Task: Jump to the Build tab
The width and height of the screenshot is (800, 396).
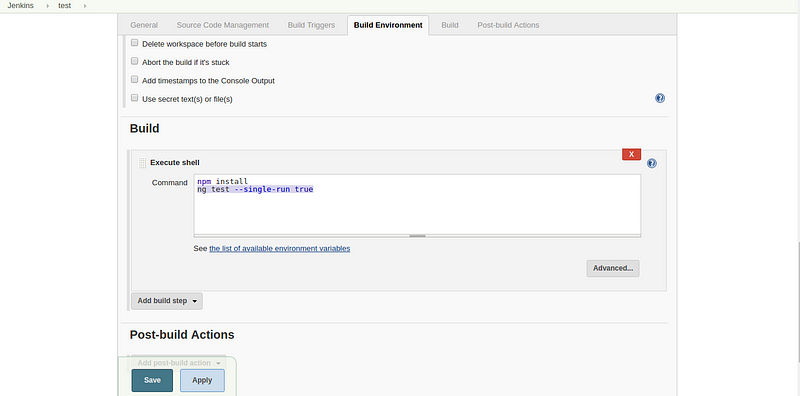Action: tap(449, 25)
